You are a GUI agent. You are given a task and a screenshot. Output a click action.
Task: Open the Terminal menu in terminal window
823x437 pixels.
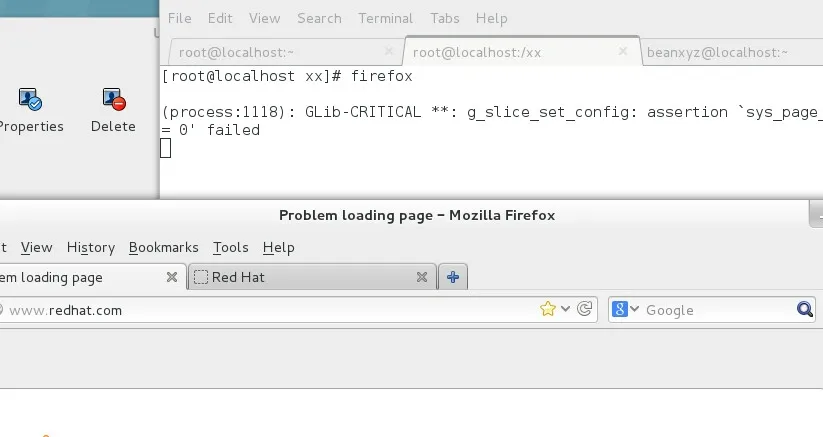[385, 18]
